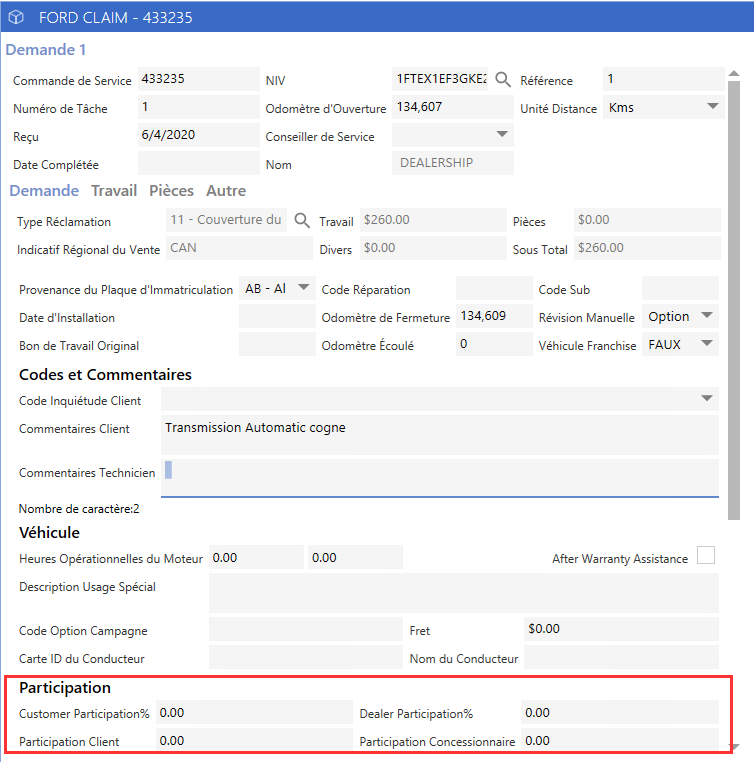Click the cube icon beside FORD CLAIM title
Viewport: 754px width, 762px height.
[x=16, y=17]
